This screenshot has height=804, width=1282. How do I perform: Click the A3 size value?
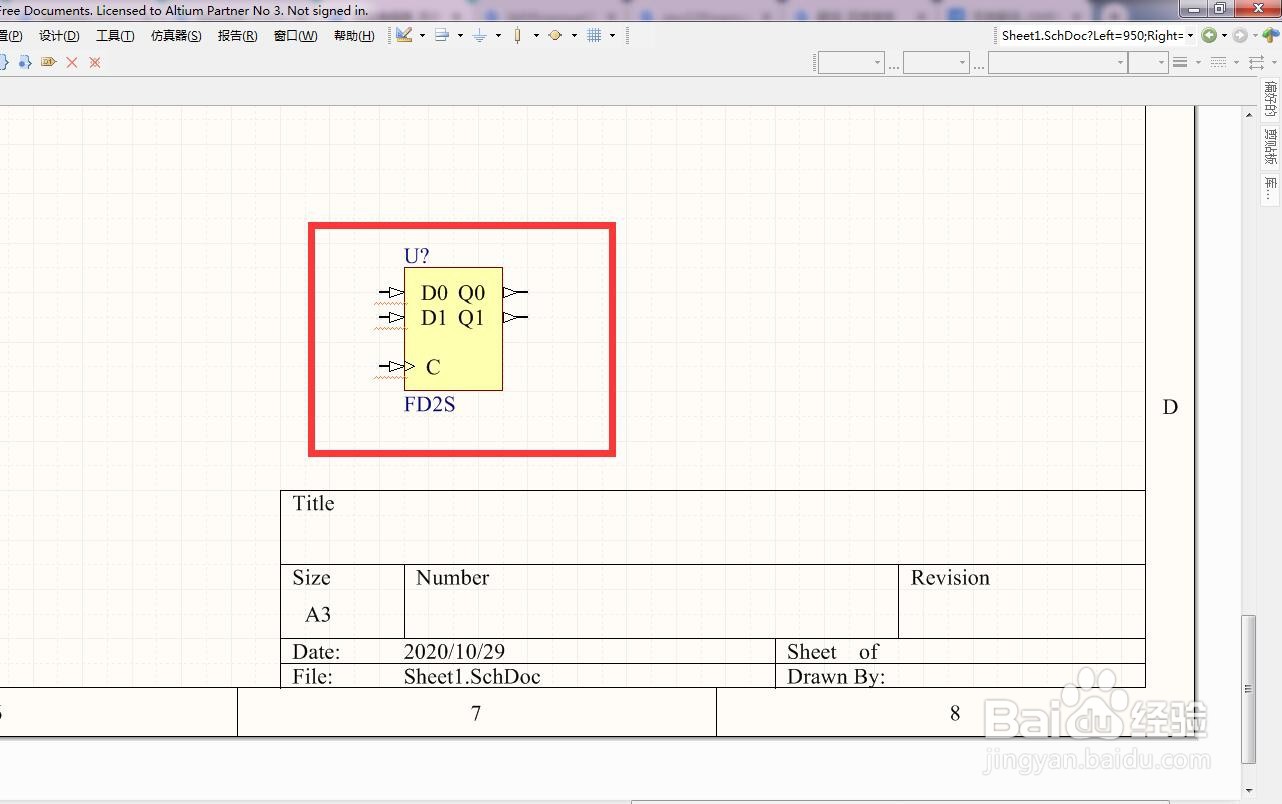(x=318, y=615)
